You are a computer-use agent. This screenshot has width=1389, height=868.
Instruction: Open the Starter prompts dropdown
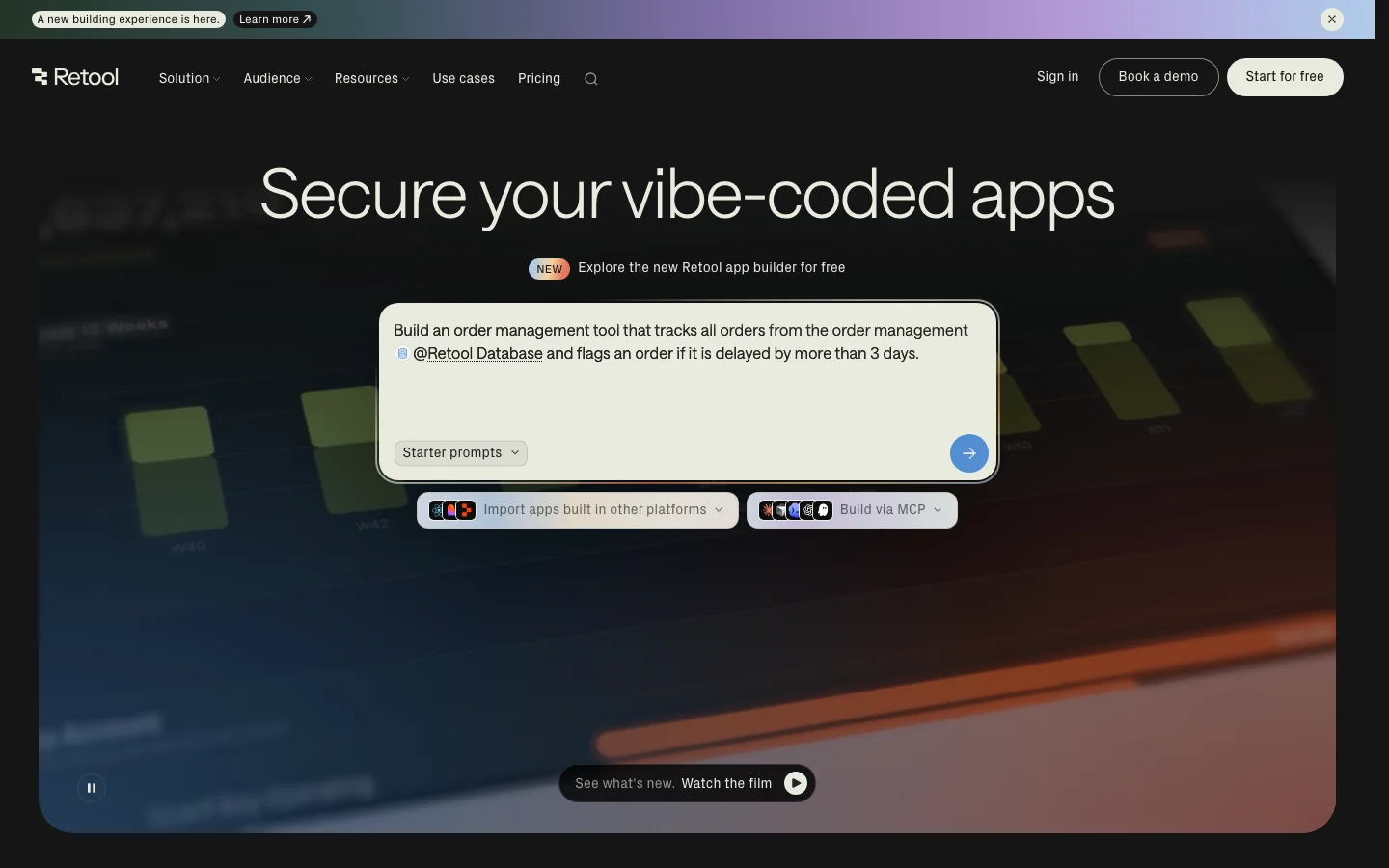tap(461, 453)
